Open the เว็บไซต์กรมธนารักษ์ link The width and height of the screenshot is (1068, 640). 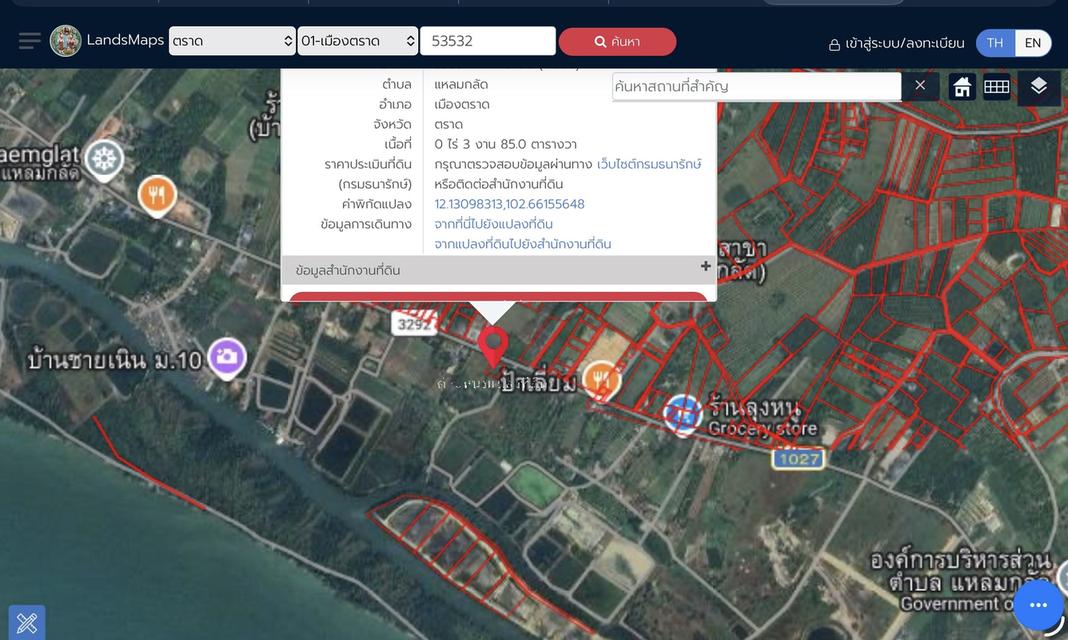649,164
